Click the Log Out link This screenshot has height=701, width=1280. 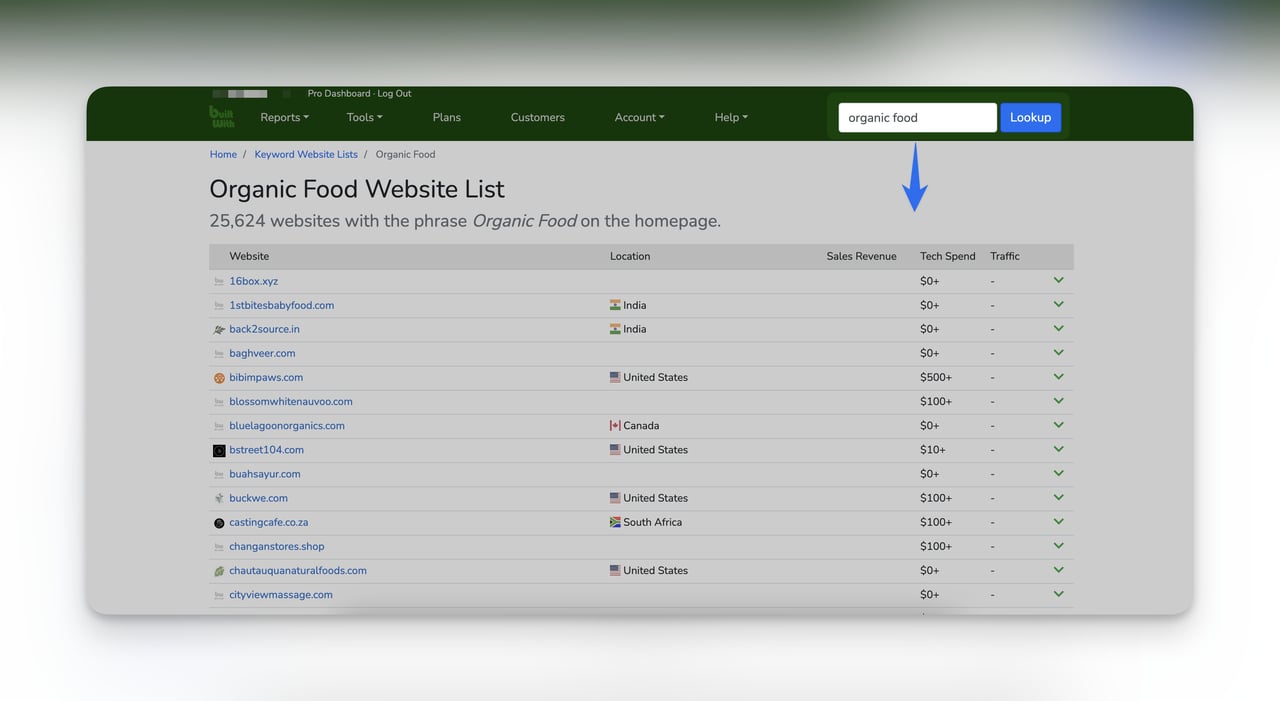click(x=394, y=93)
